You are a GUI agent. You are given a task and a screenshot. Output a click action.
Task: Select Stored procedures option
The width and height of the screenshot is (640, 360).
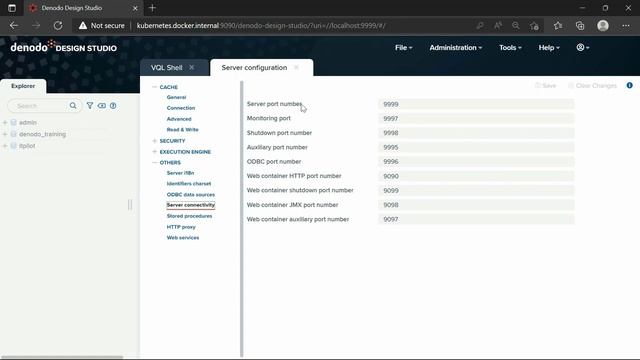click(x=189, y=216)
